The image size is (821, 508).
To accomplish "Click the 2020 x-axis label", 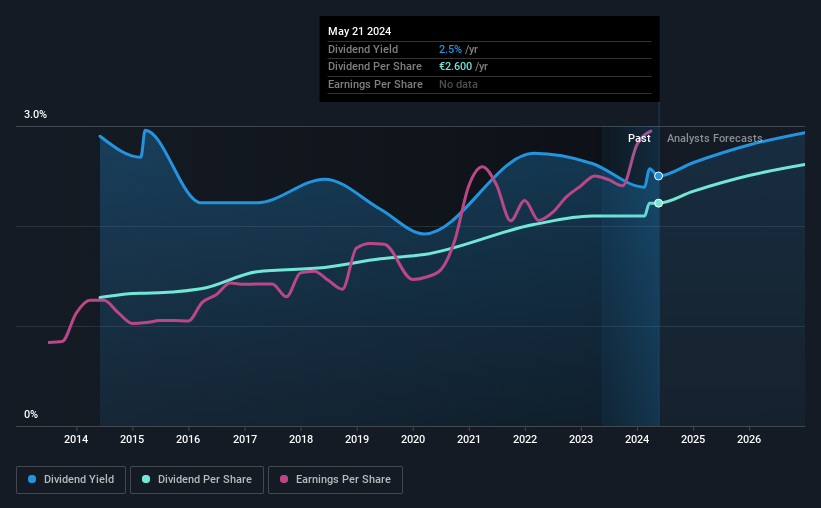I will point(413,439).
